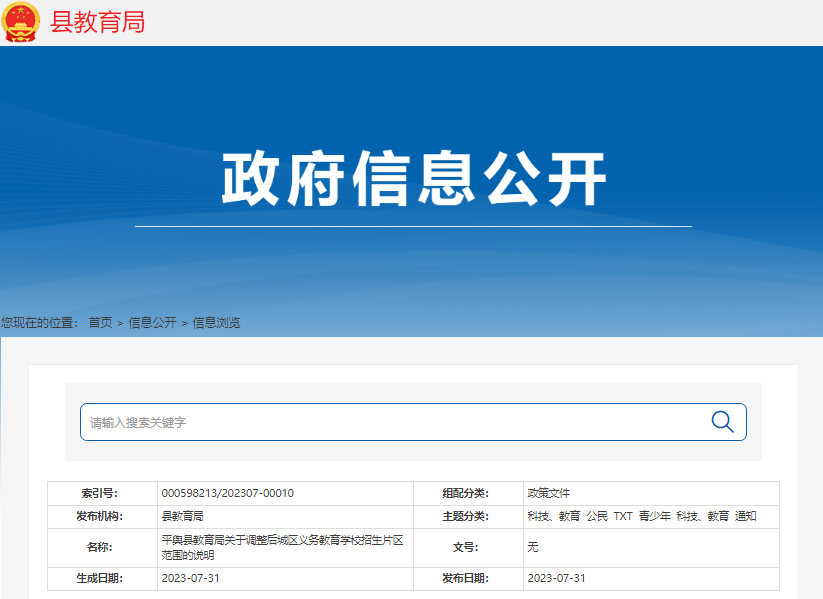This screenshot has height=599, width=823.
Task: Open 信息公开 breadcrumb link
Action: (x=152, y=323)
